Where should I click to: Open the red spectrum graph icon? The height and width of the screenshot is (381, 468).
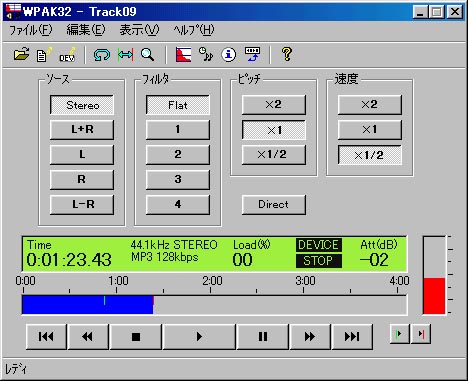tap(184, 54)
